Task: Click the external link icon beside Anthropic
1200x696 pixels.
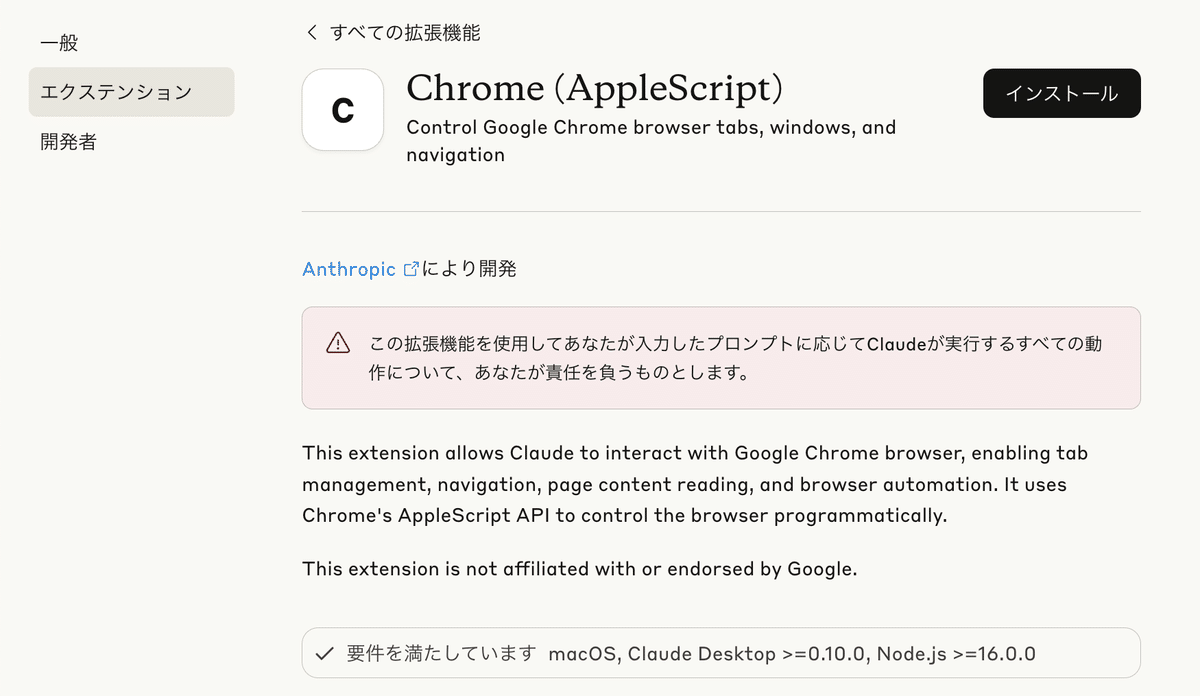Action: pos(411,268)
